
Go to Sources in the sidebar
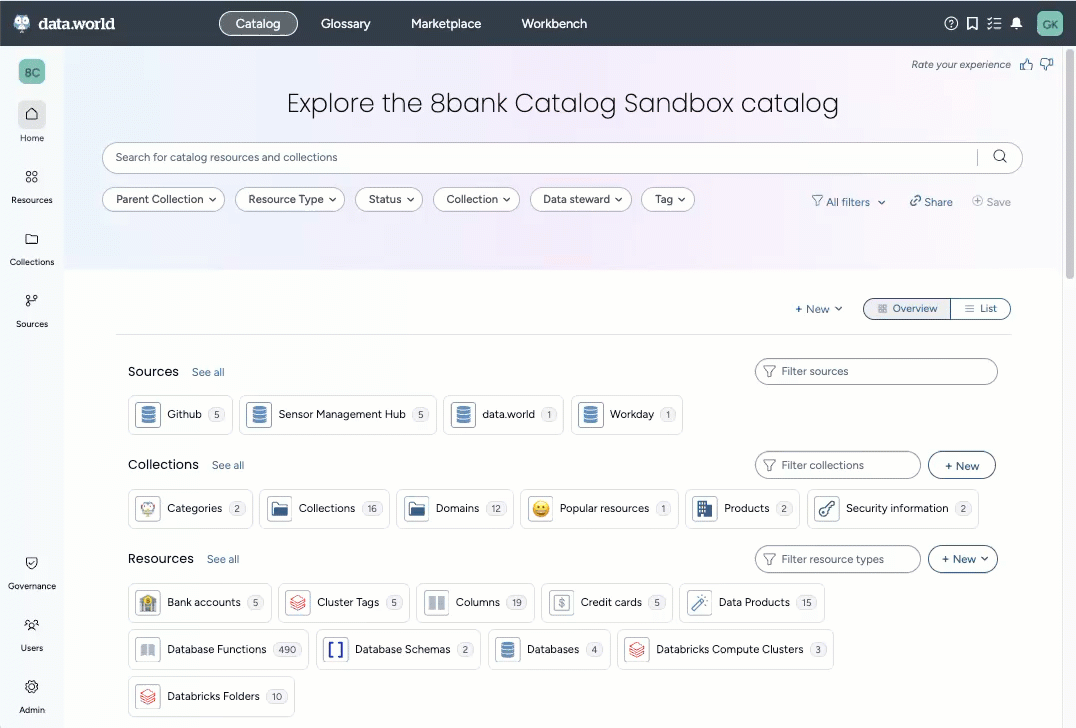pyautogui.click(x=32, y=310)
